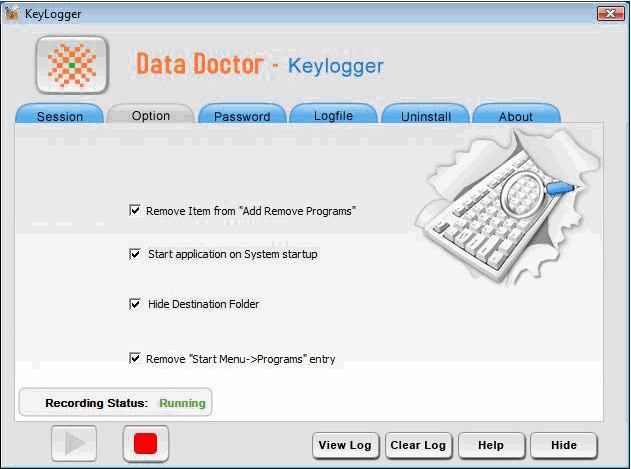The height and width of the screenshot is (469, 631).
Task: Uncheck Remove Item from Add Remove Programs
Action: tap(135, 211)
